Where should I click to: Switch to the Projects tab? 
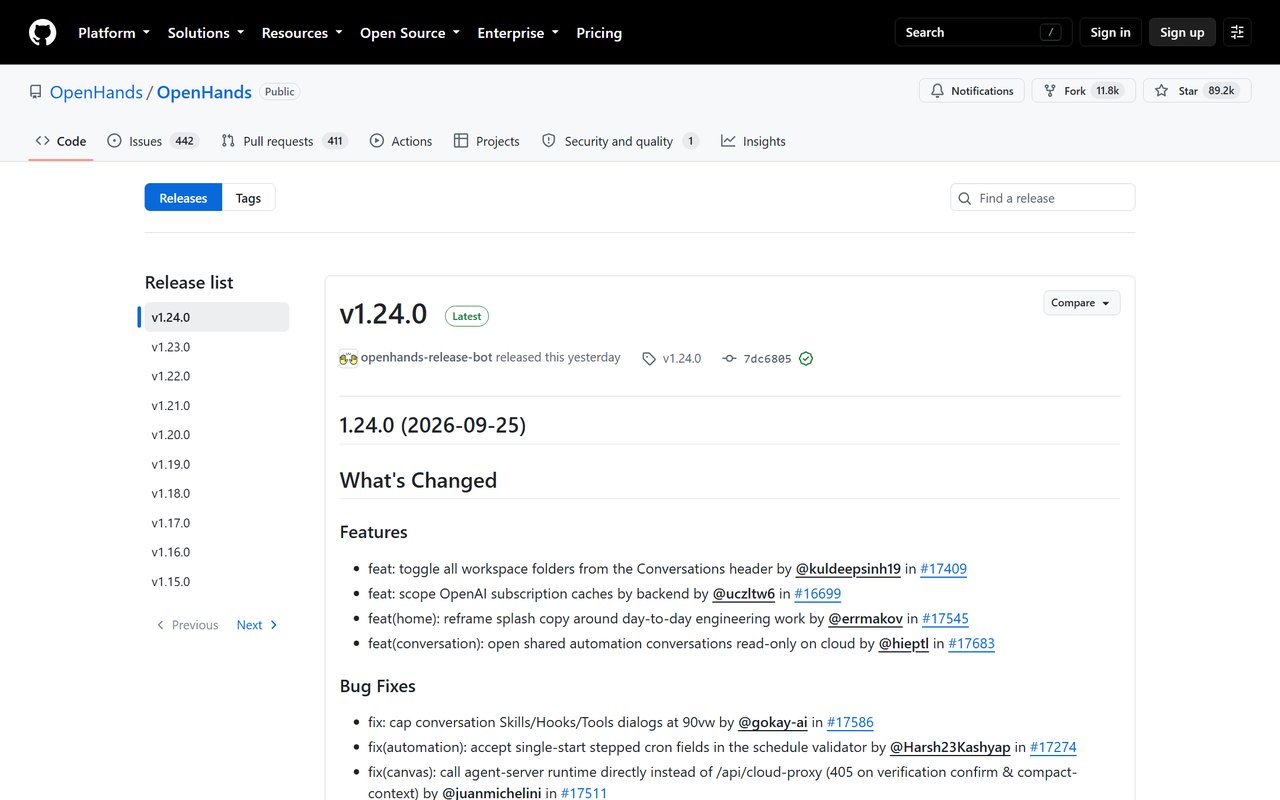(x=487, y=141)
